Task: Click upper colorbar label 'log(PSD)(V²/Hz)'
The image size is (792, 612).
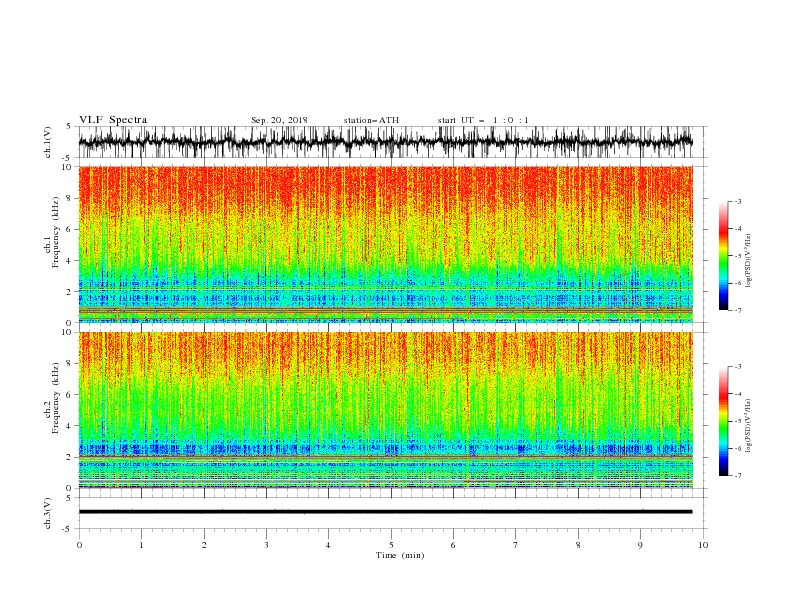Action: point(749,261)
